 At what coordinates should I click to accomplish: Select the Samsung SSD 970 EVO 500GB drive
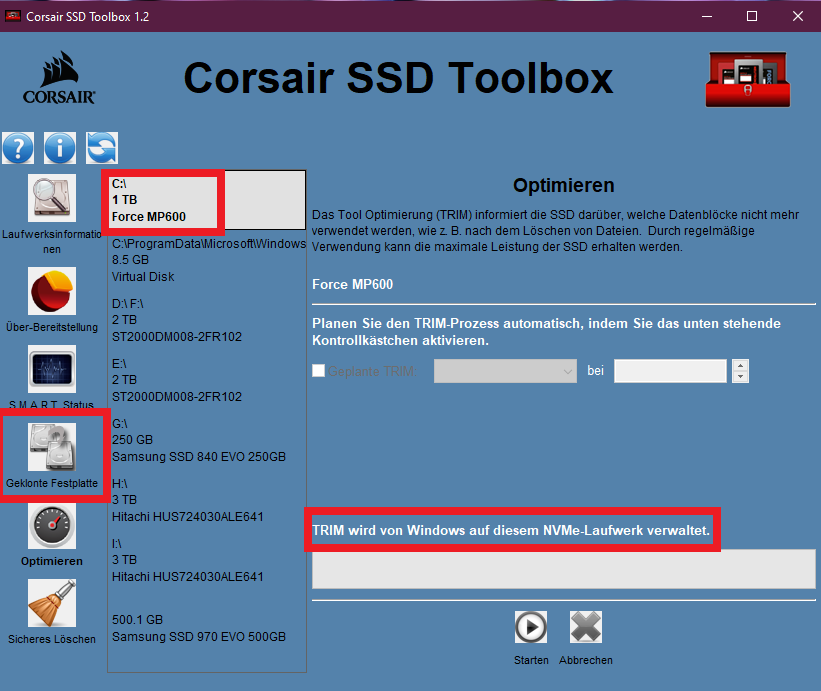click(207, 628)
